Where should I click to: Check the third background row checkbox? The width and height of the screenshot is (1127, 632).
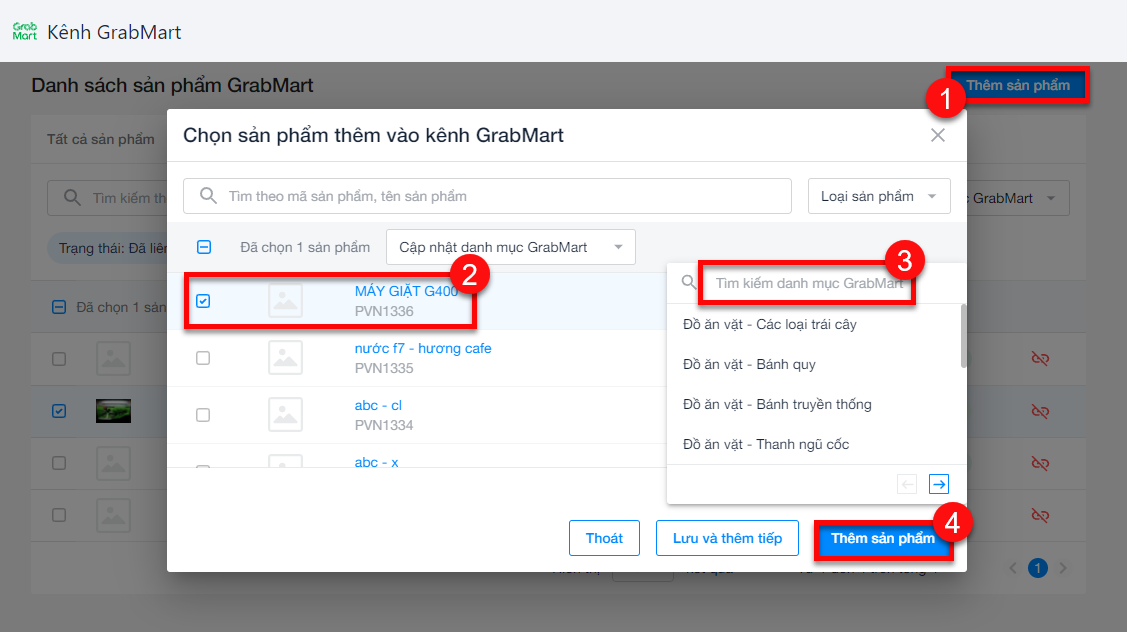[x=59, y=463]
